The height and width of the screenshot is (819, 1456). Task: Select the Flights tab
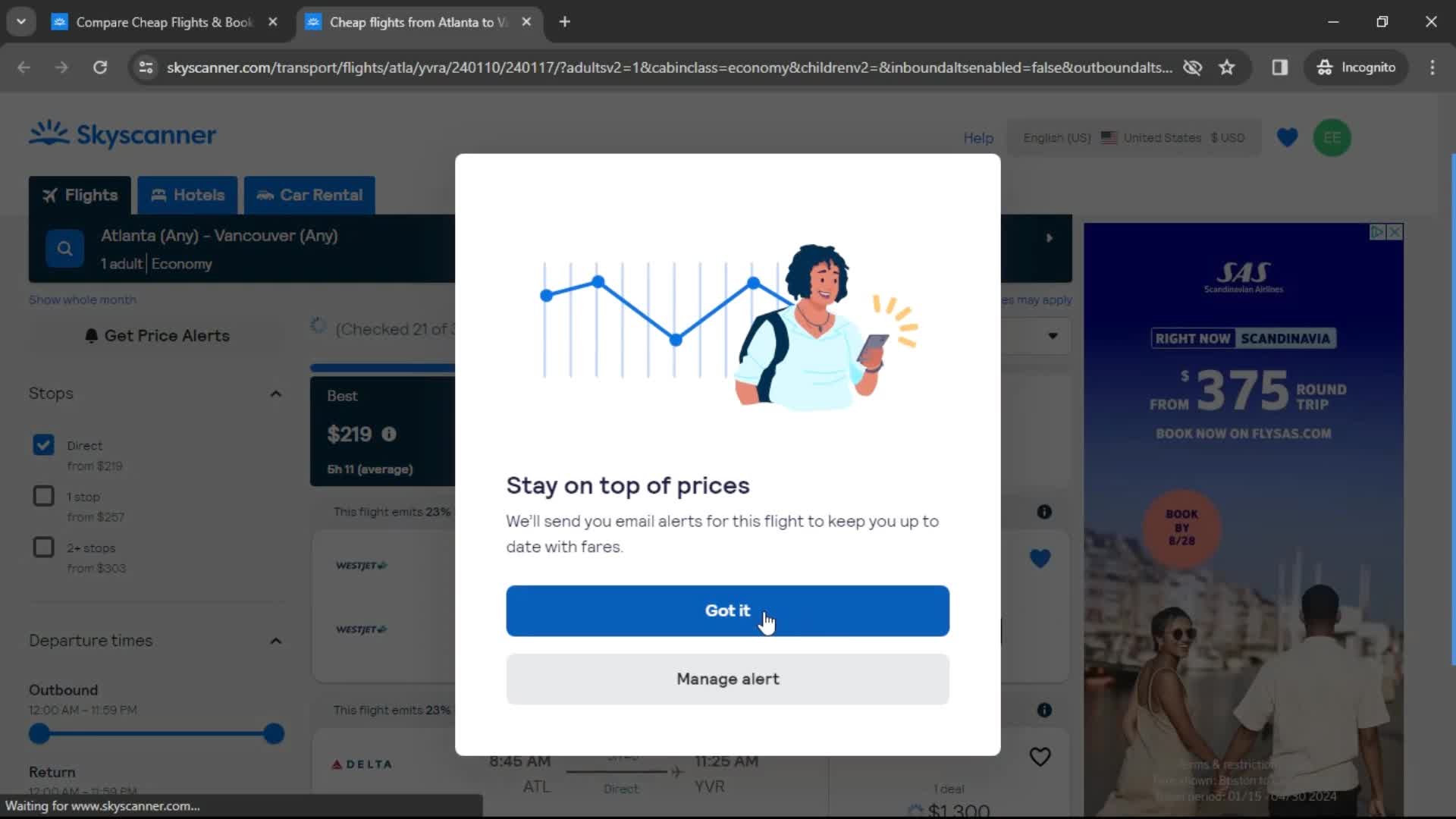click(80, 194)
